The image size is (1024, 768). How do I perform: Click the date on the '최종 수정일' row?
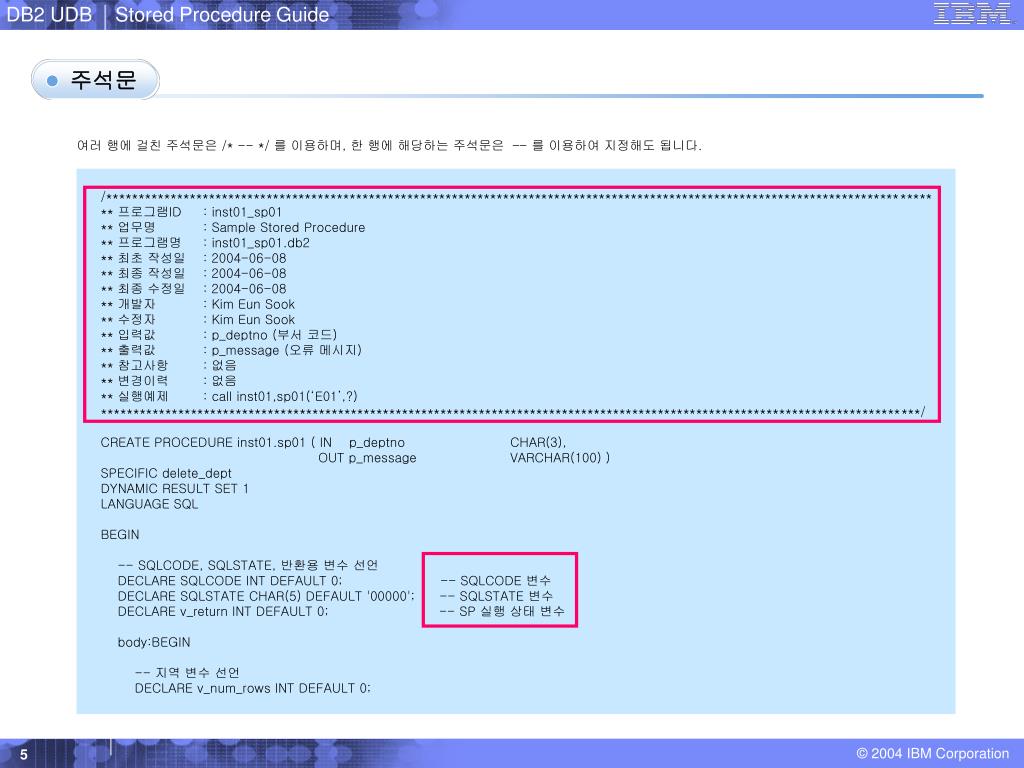pos(248,289)
